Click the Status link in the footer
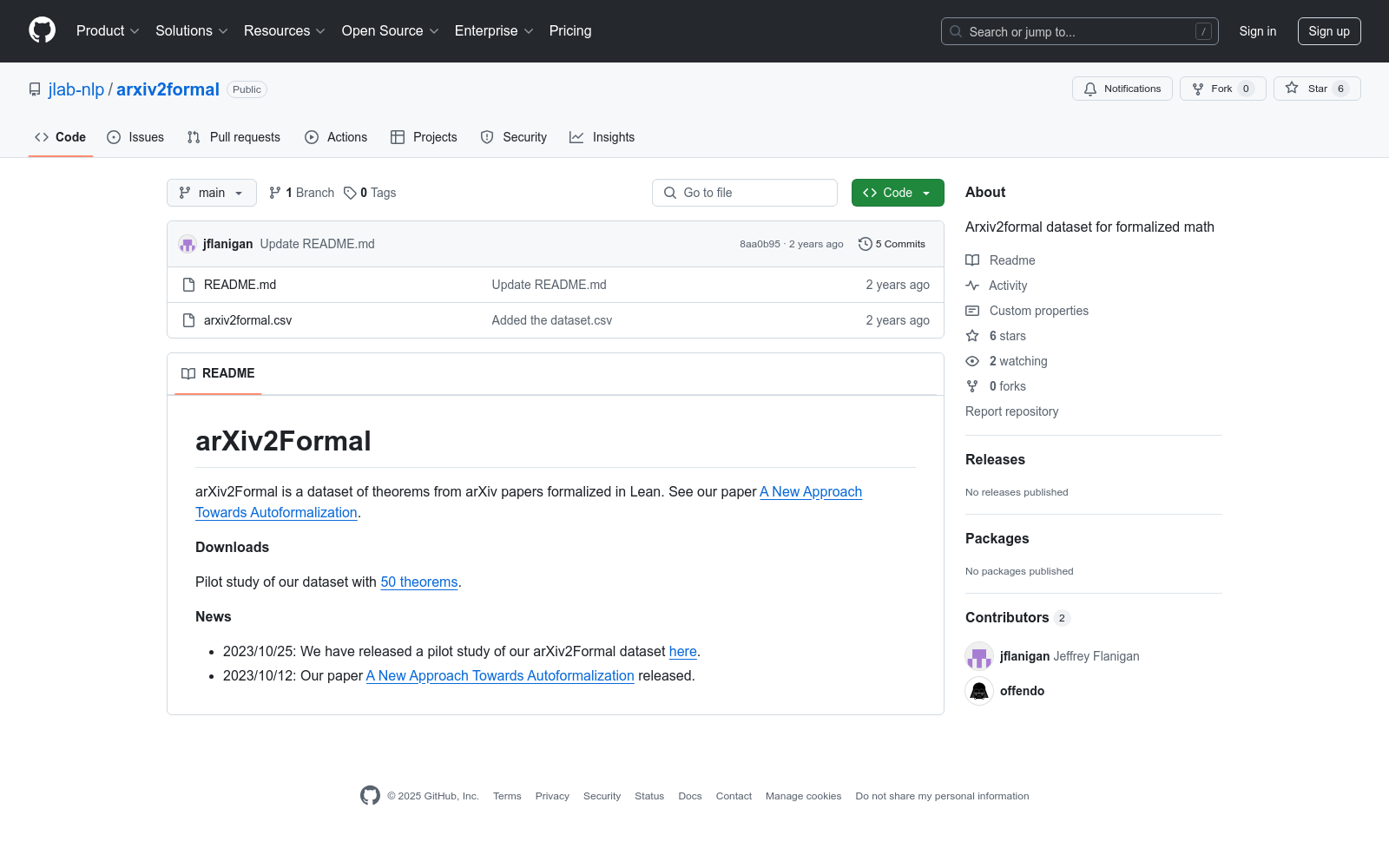 pyautogui.click(x=649, y=796)
